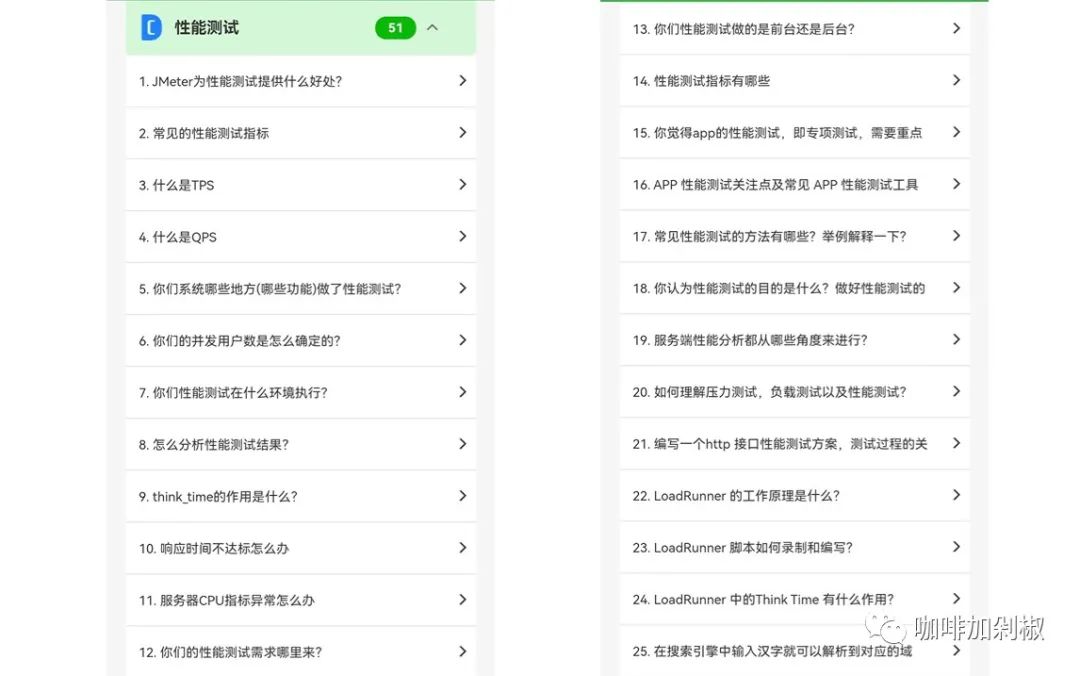Expand the arrow on "什么是TPS" row

462,185
